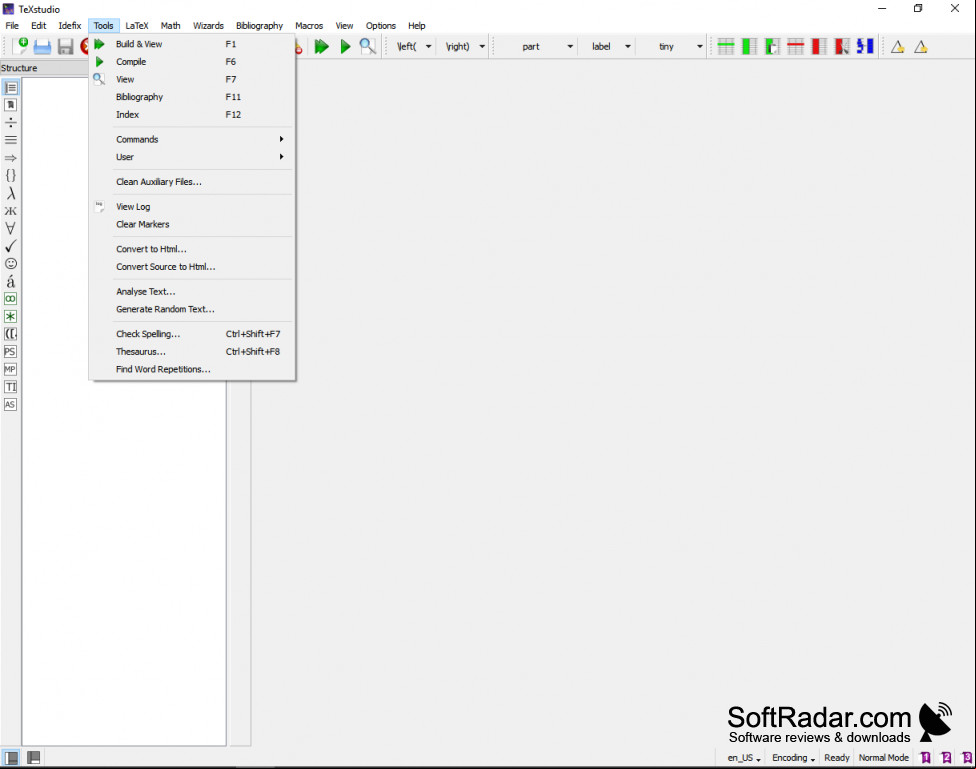Select Check Spelling menu entry
976x769 pixels.
click(x=192, y=334)
